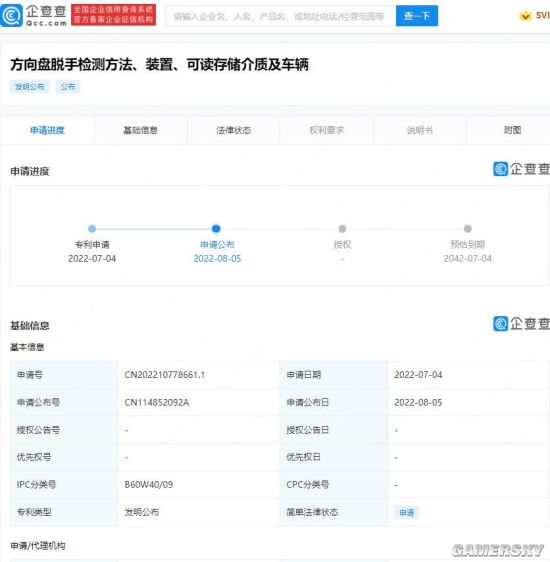
Task: Click the IPC分类号 label cell
Action: pos(64,485)
